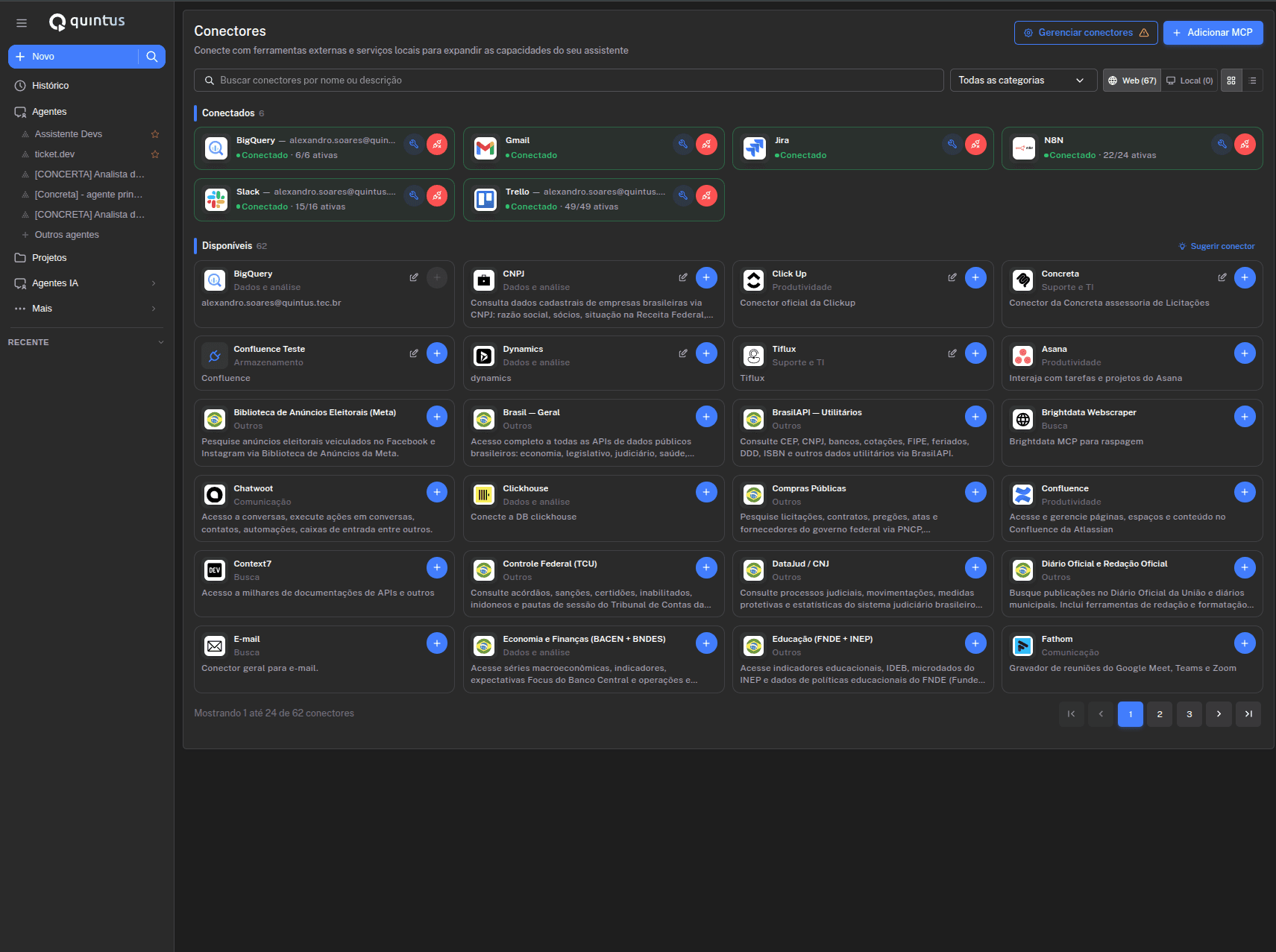Disconnect the N8N connector

tap(1245, 145)
